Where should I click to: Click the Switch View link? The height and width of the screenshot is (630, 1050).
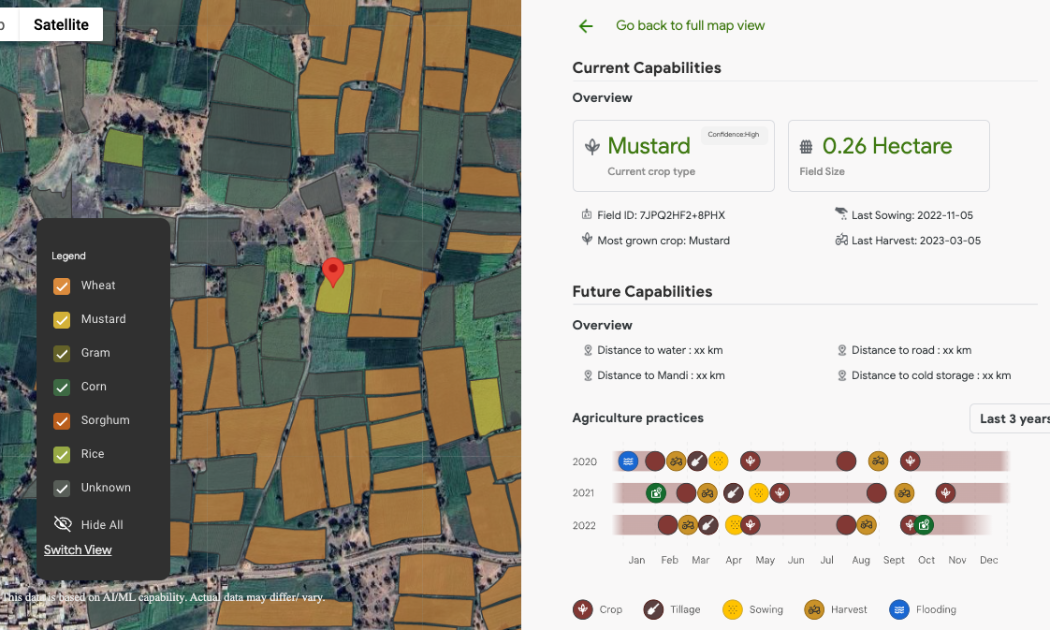78,550
